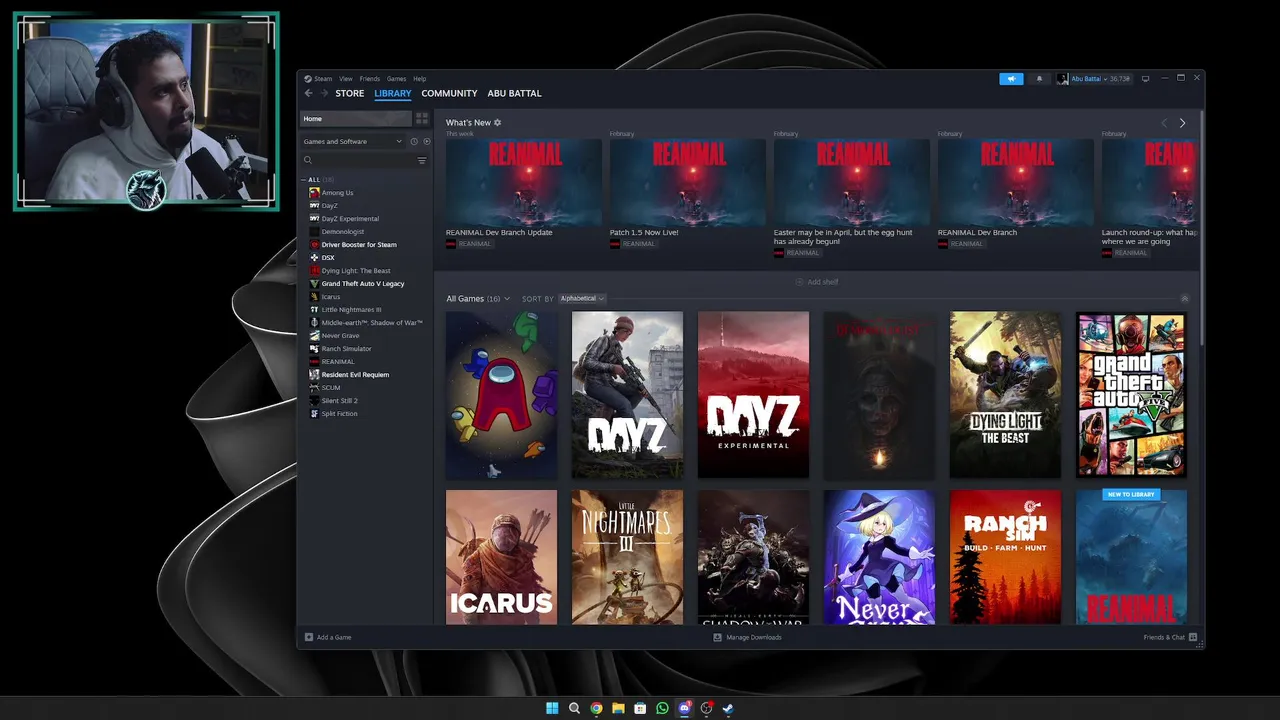
Task: Click the Steam taskbar icon
Action: click(x=728, y=708)
